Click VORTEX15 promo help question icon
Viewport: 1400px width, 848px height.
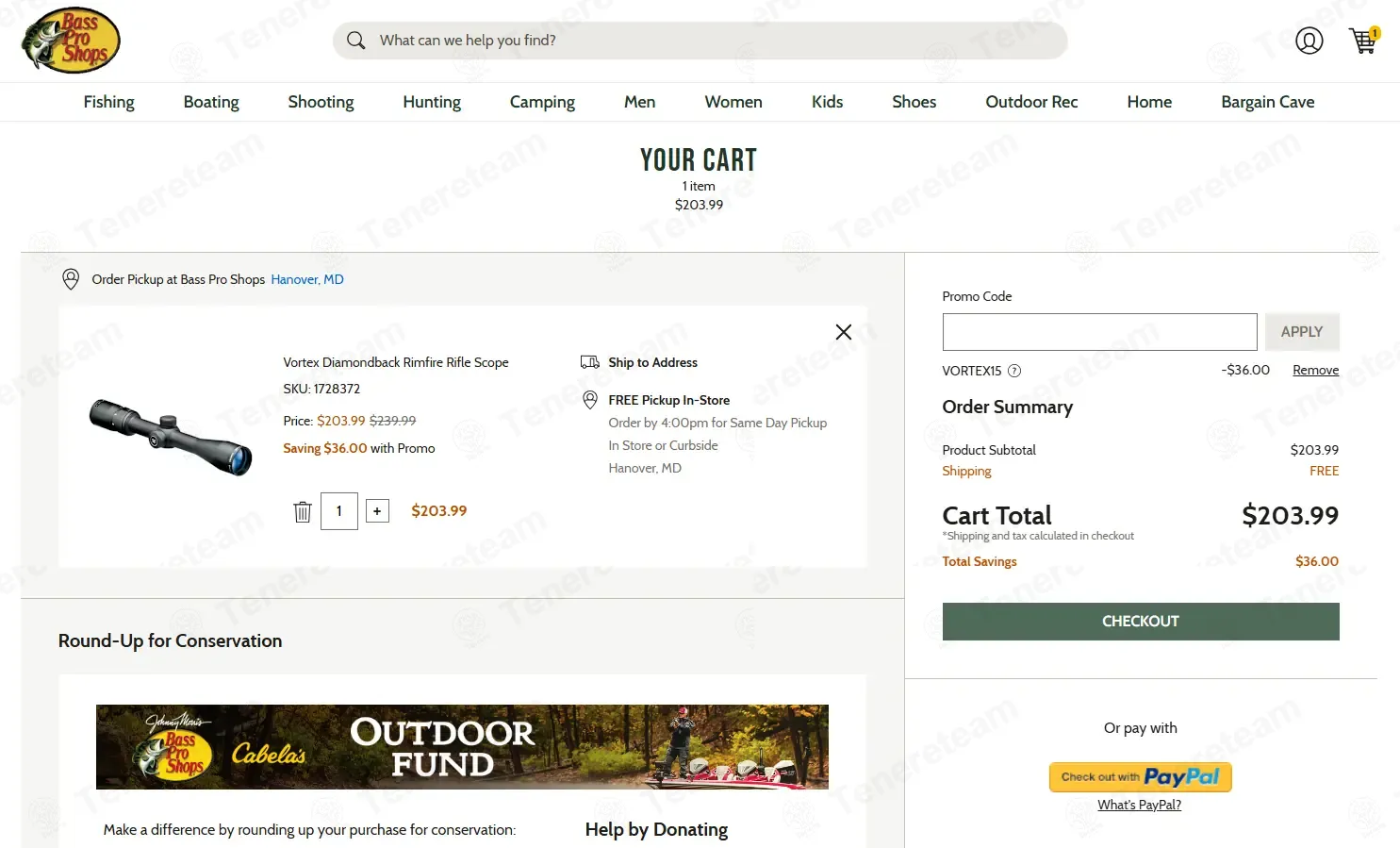[1014, 371]
